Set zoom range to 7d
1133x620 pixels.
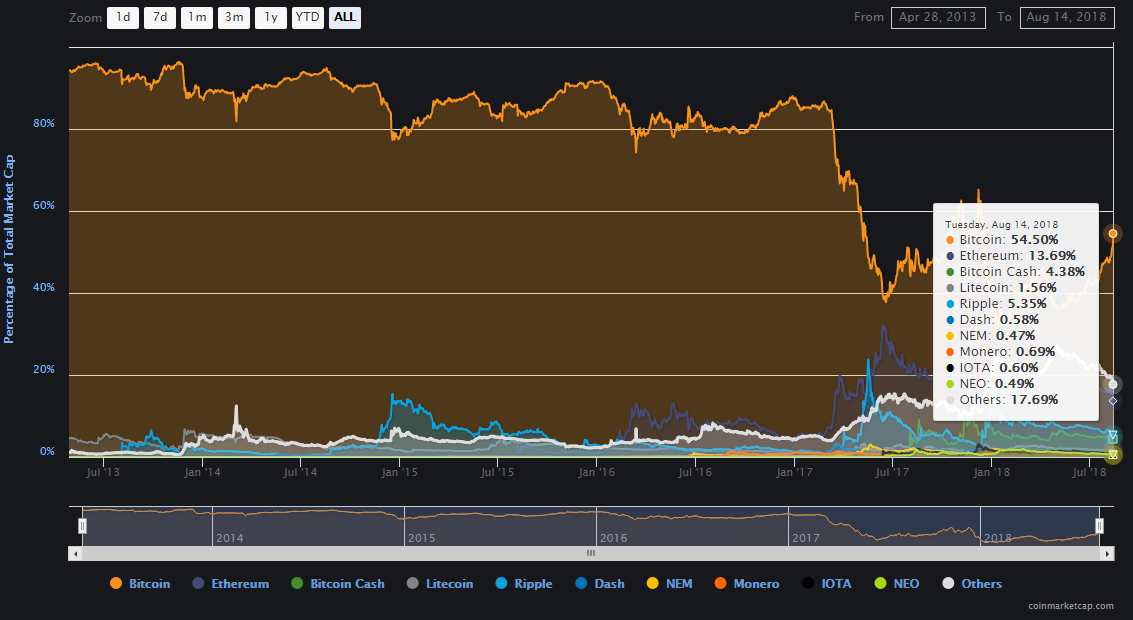tap(160, 17)
